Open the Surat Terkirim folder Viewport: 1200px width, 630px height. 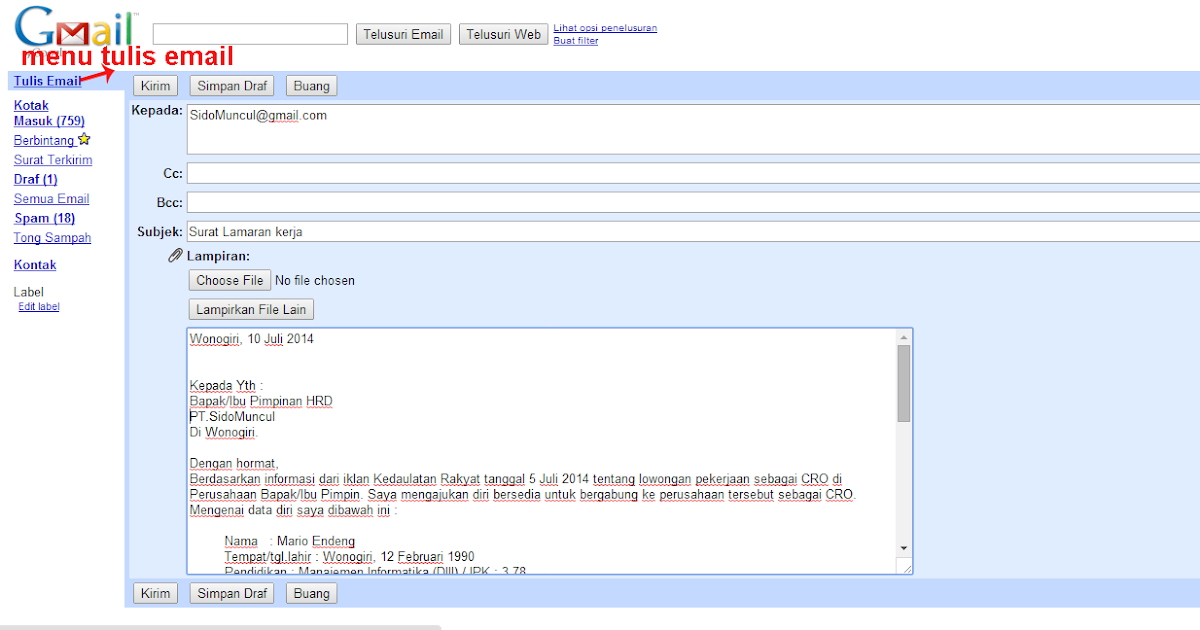click(x=53, y=160)
